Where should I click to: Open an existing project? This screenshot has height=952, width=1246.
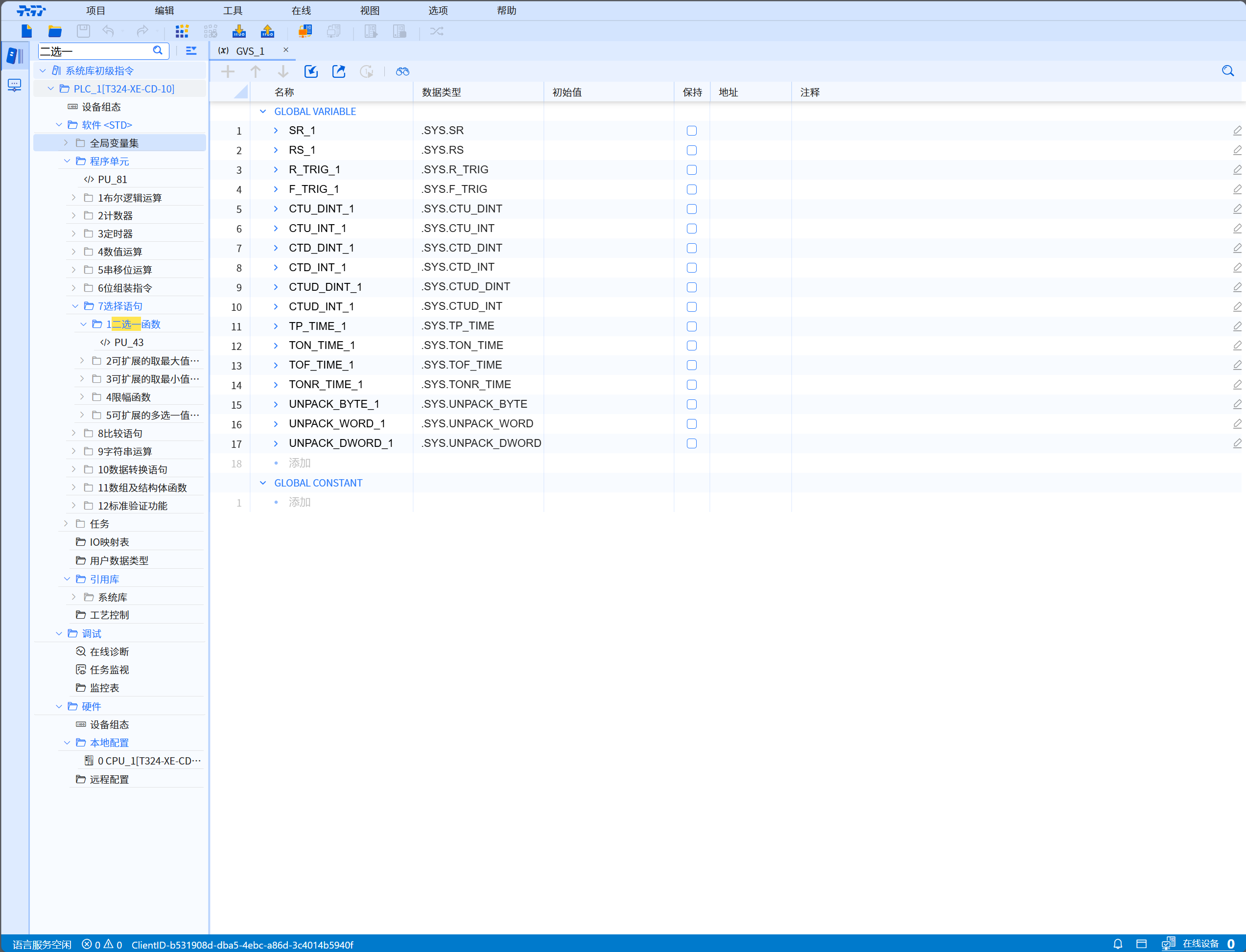pyautogui.click(x=54, y=31)
